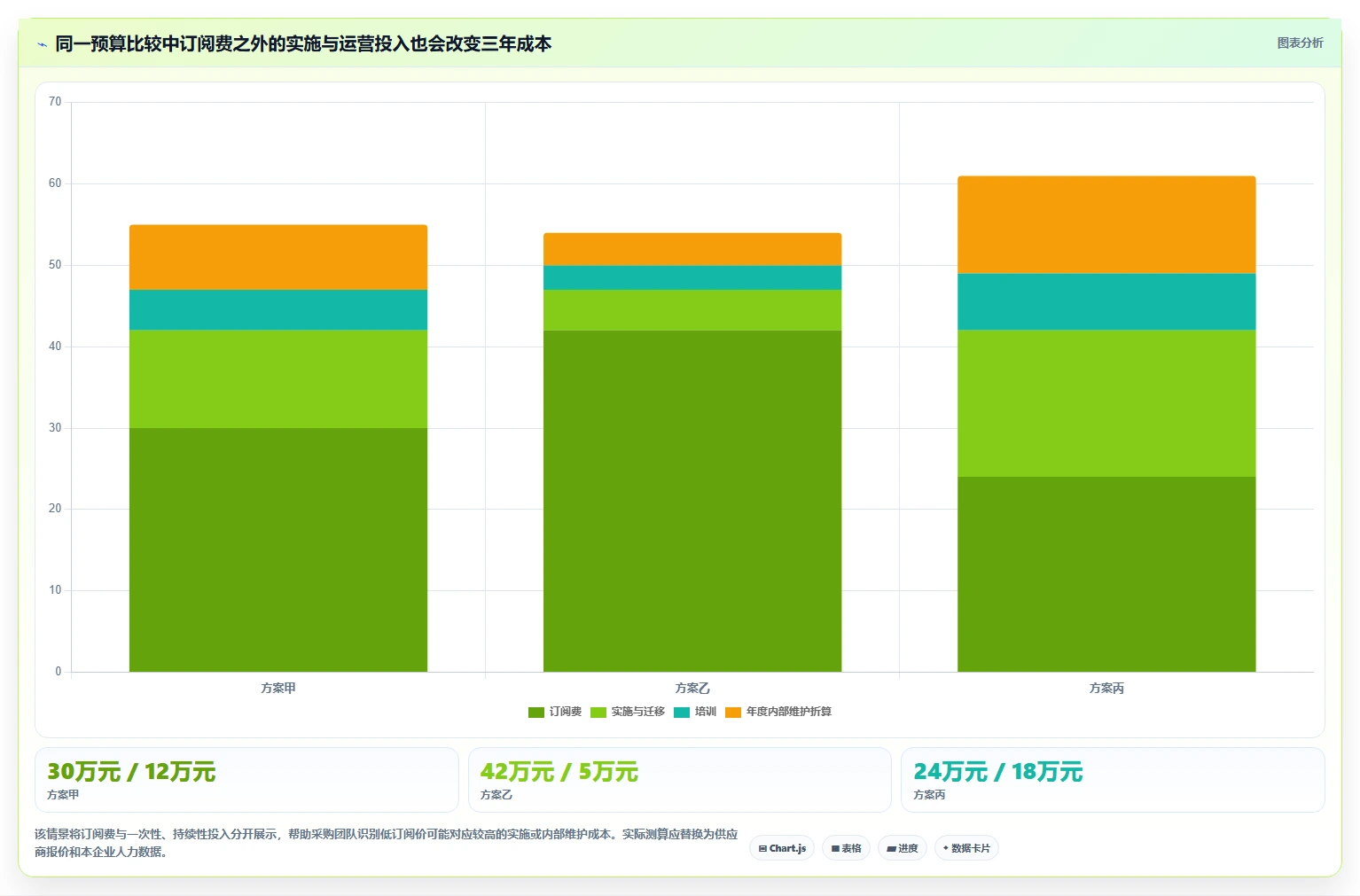Click the orange maintenance segment of 方案甲
The height and width of the screenshot is (896, 1360).
[x=278, y=257]
